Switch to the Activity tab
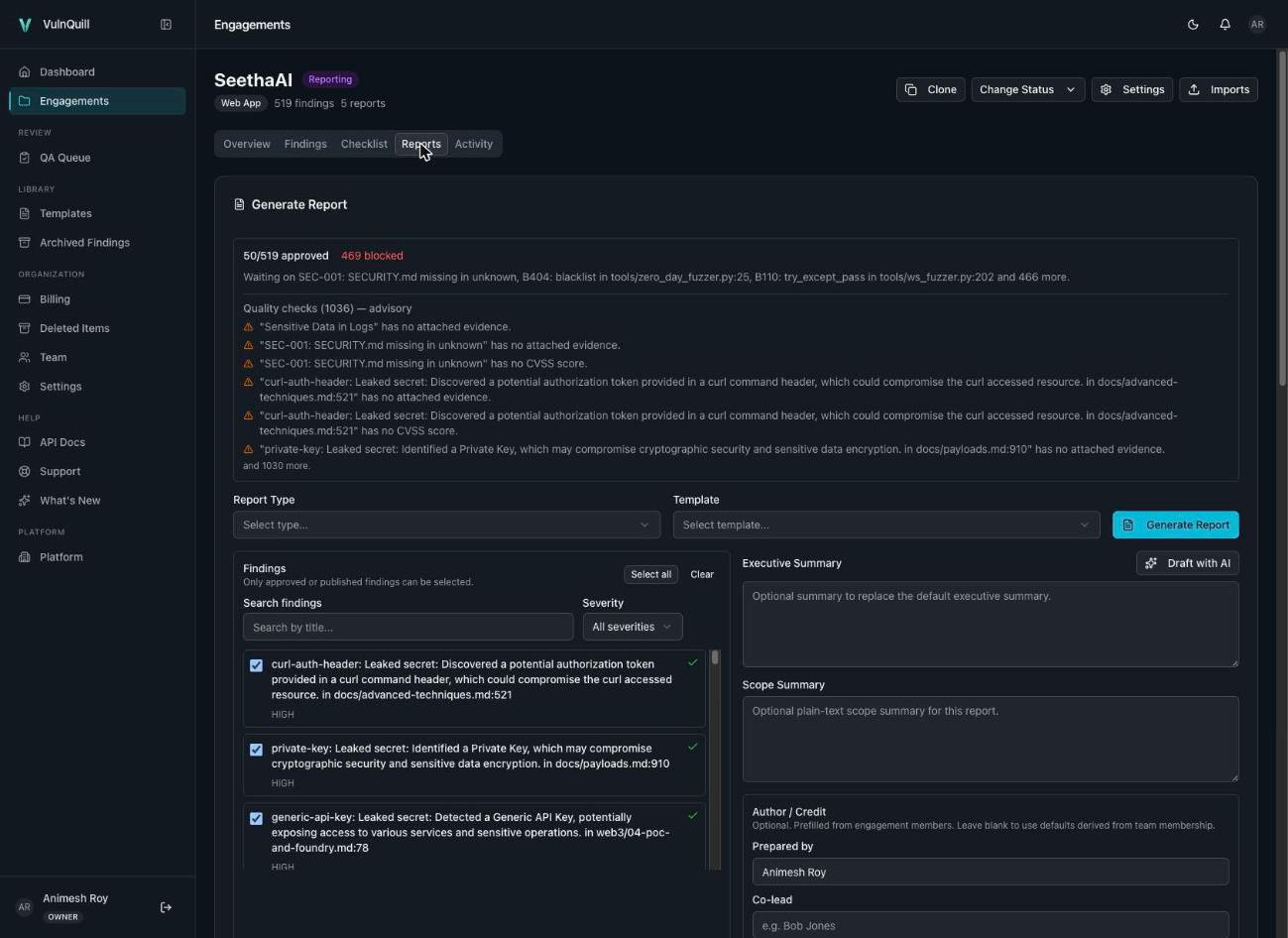Viewport: 1288px width, 938px height. [x=474, y=144]
